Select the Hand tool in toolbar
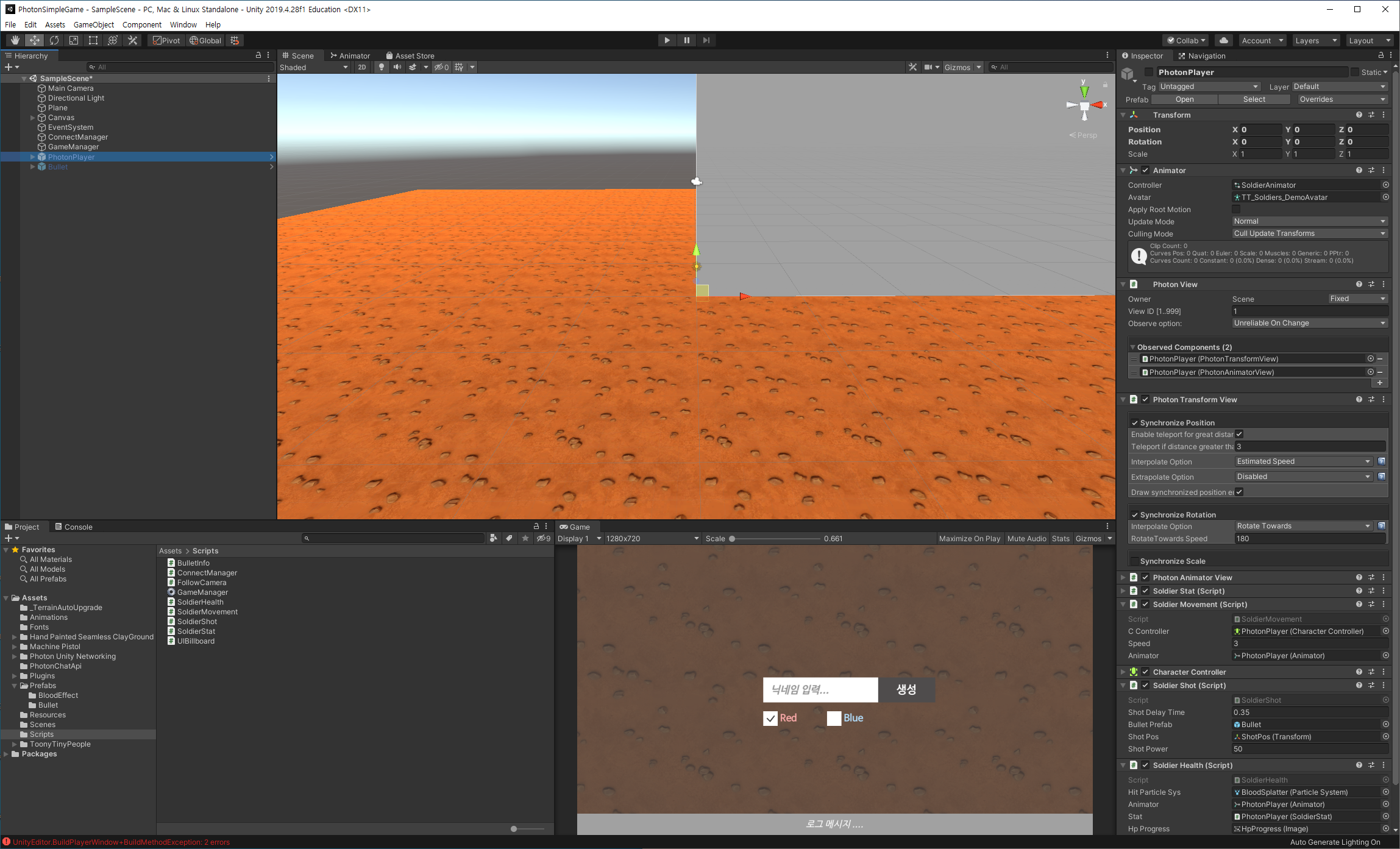Viewport: 1400px width, 849px height. pyautogui.click(x=15, y=40)
